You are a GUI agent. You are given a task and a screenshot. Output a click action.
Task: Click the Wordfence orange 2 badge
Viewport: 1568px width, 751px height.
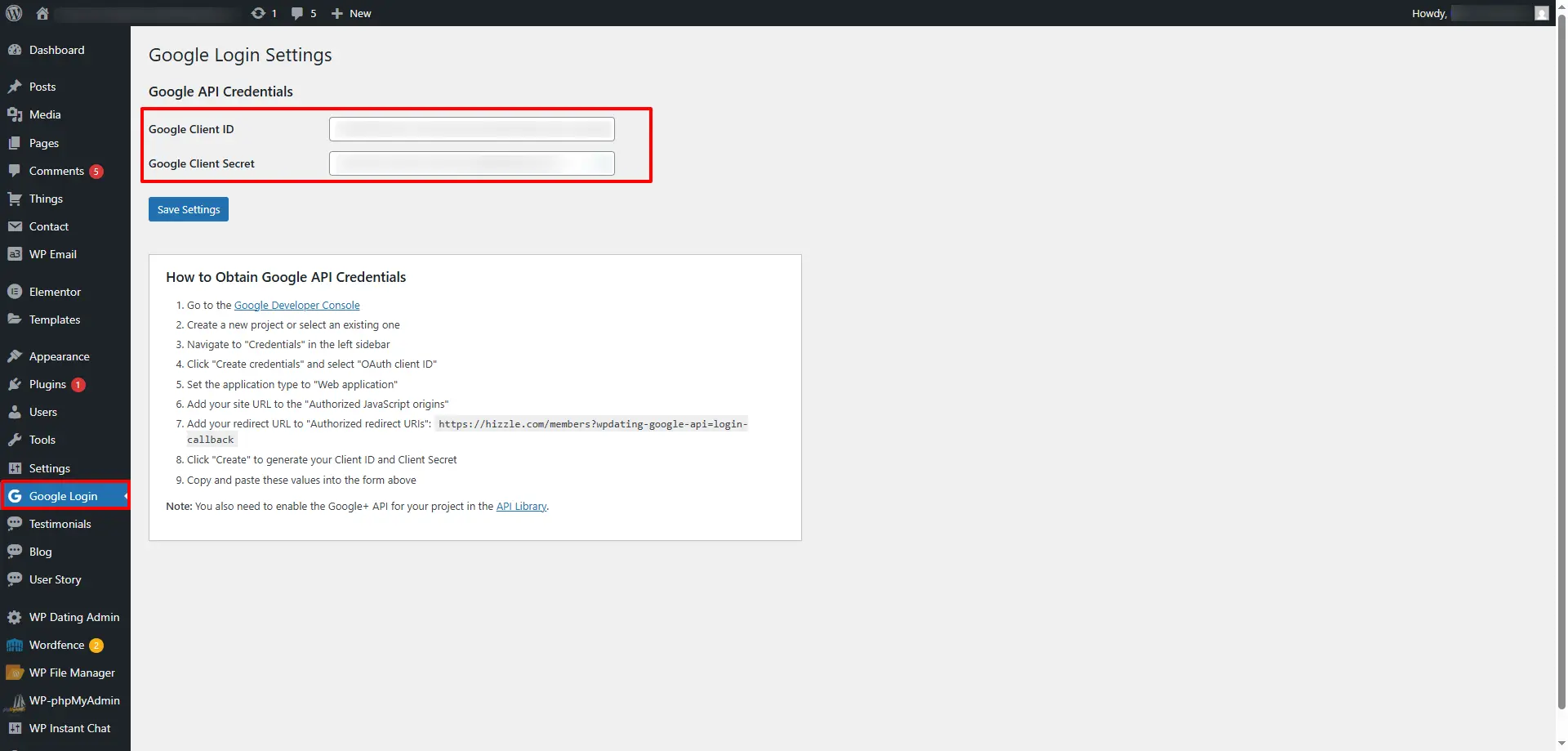(96, 646)
